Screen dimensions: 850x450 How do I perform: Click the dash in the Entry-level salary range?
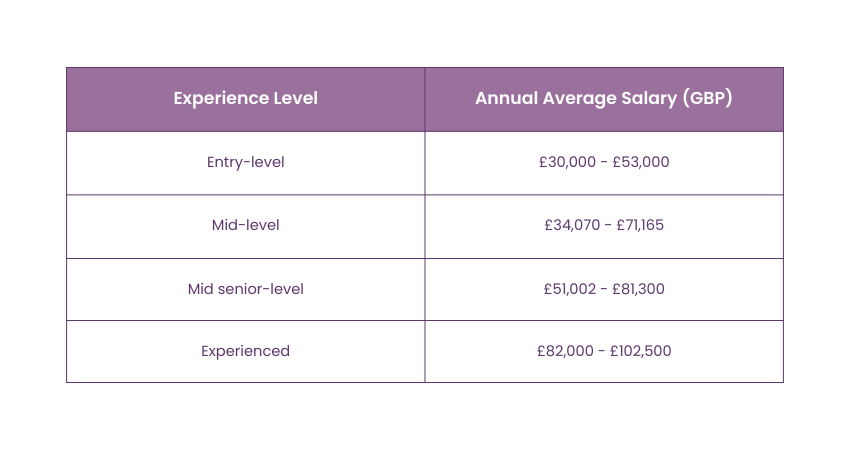(x=604, y=162)
